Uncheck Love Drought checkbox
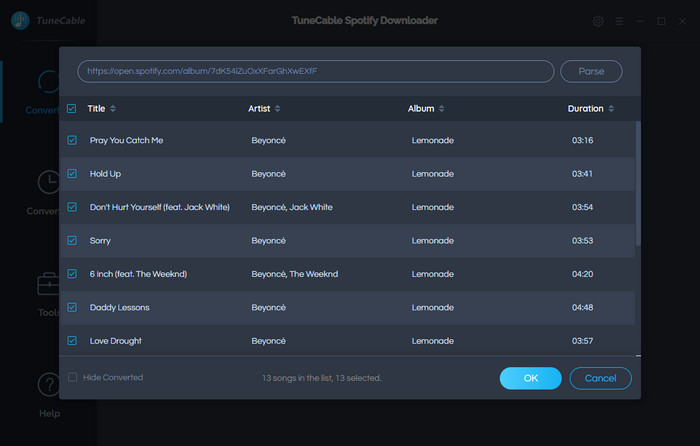700x446 pixels. tap(72, 341)
